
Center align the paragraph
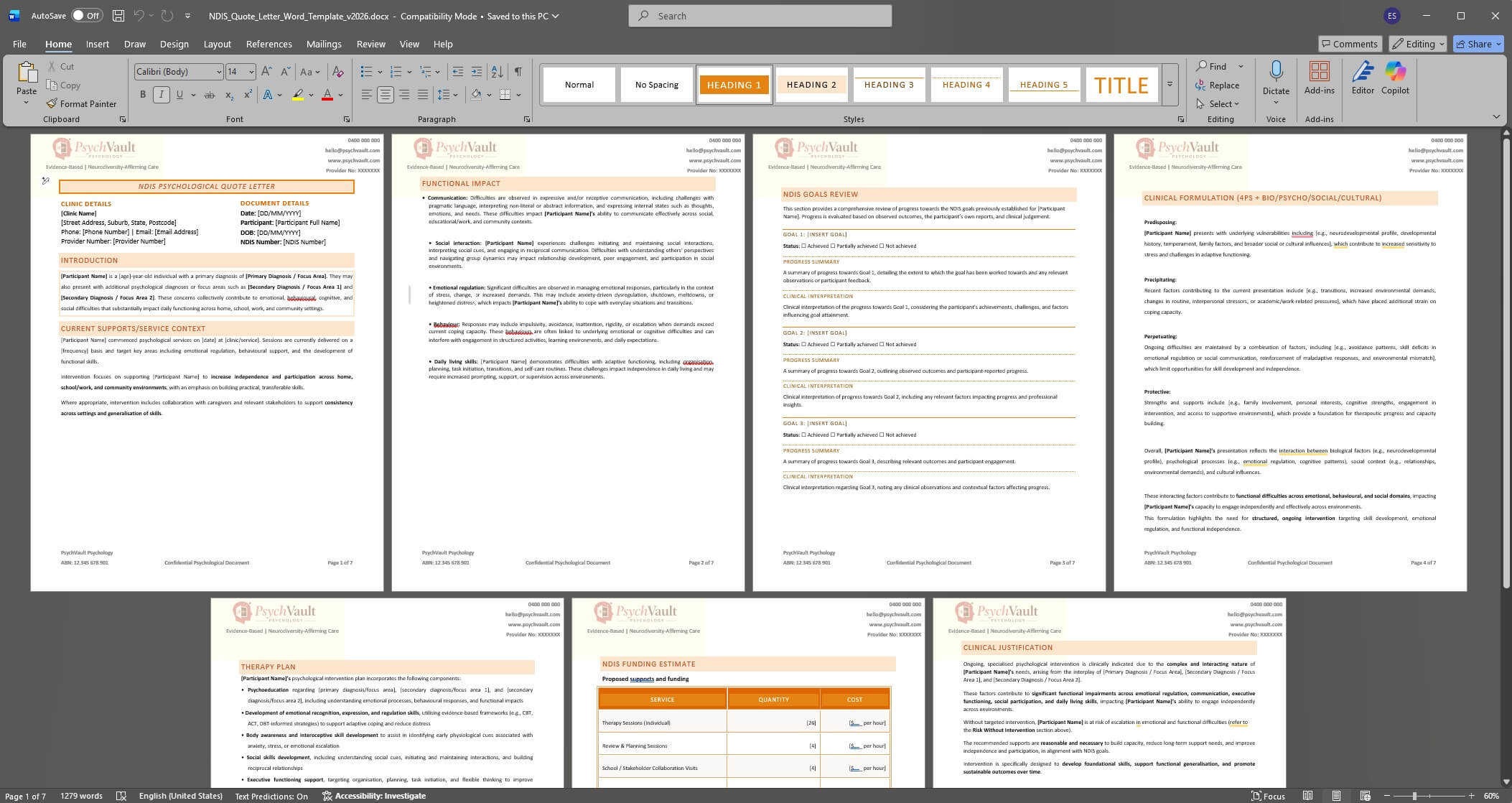(x=386, y=95)
